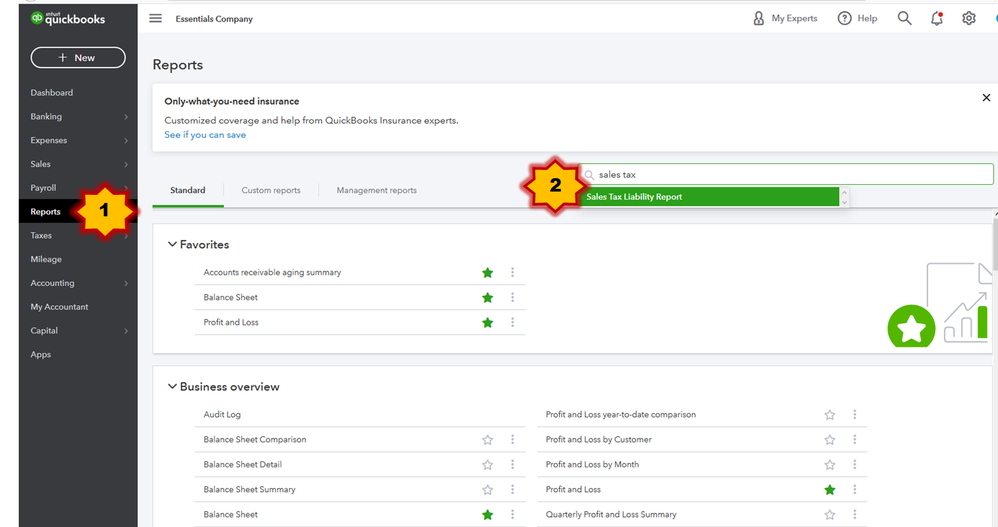Go to Dashboard in the sidebar
Image resolution: width=998 pixels, height=527 pixels.
point(52,92)
